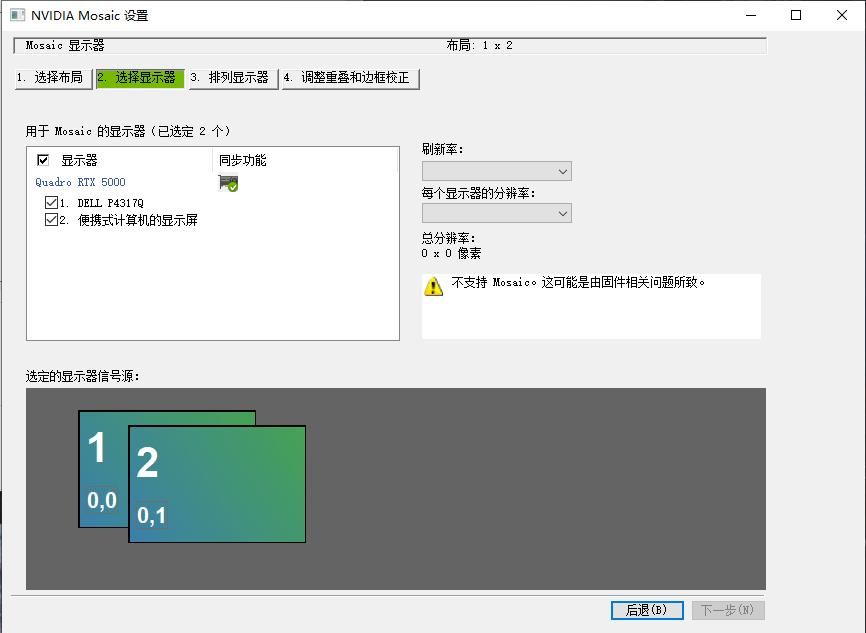The height and width of the screenshot is (633, 866).
Task: Click the Quadro RTX 5000 GPU entry
Action: pyautogui.click(x=81, y=182)
